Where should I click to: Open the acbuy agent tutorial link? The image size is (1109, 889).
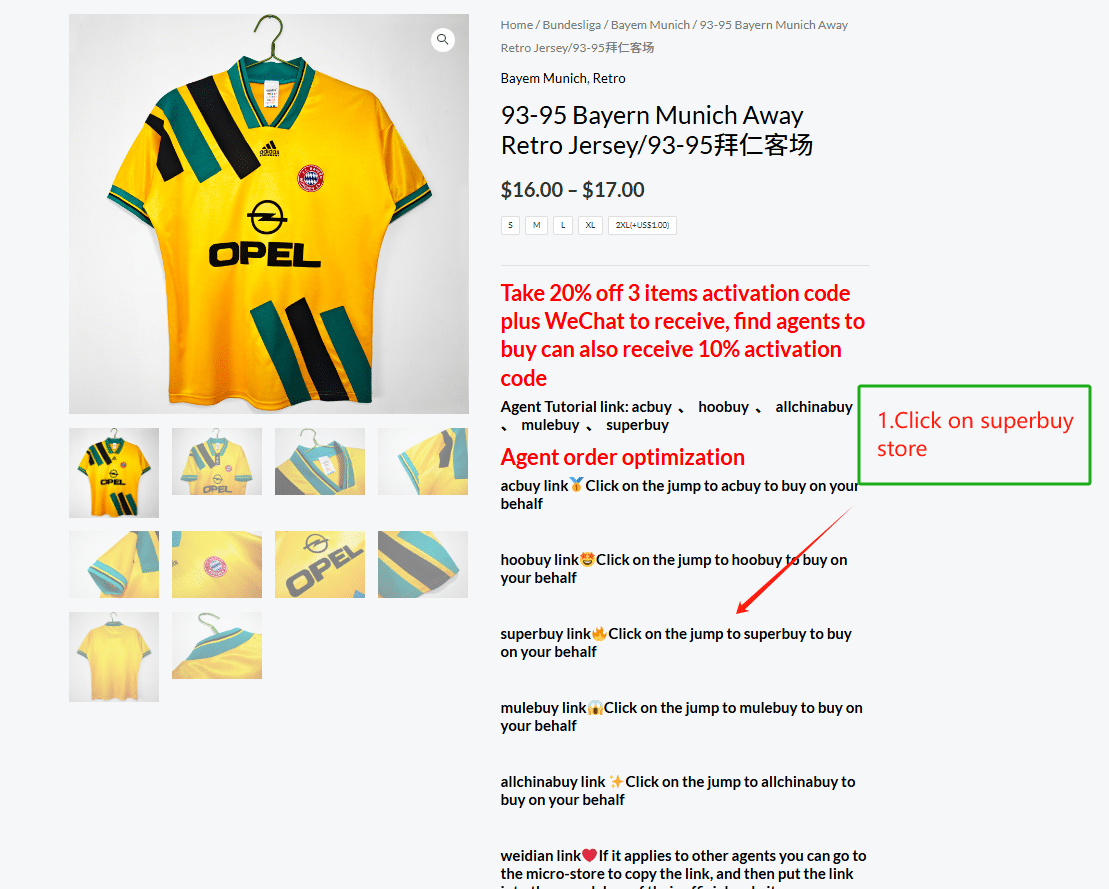(x=651, y=407)
